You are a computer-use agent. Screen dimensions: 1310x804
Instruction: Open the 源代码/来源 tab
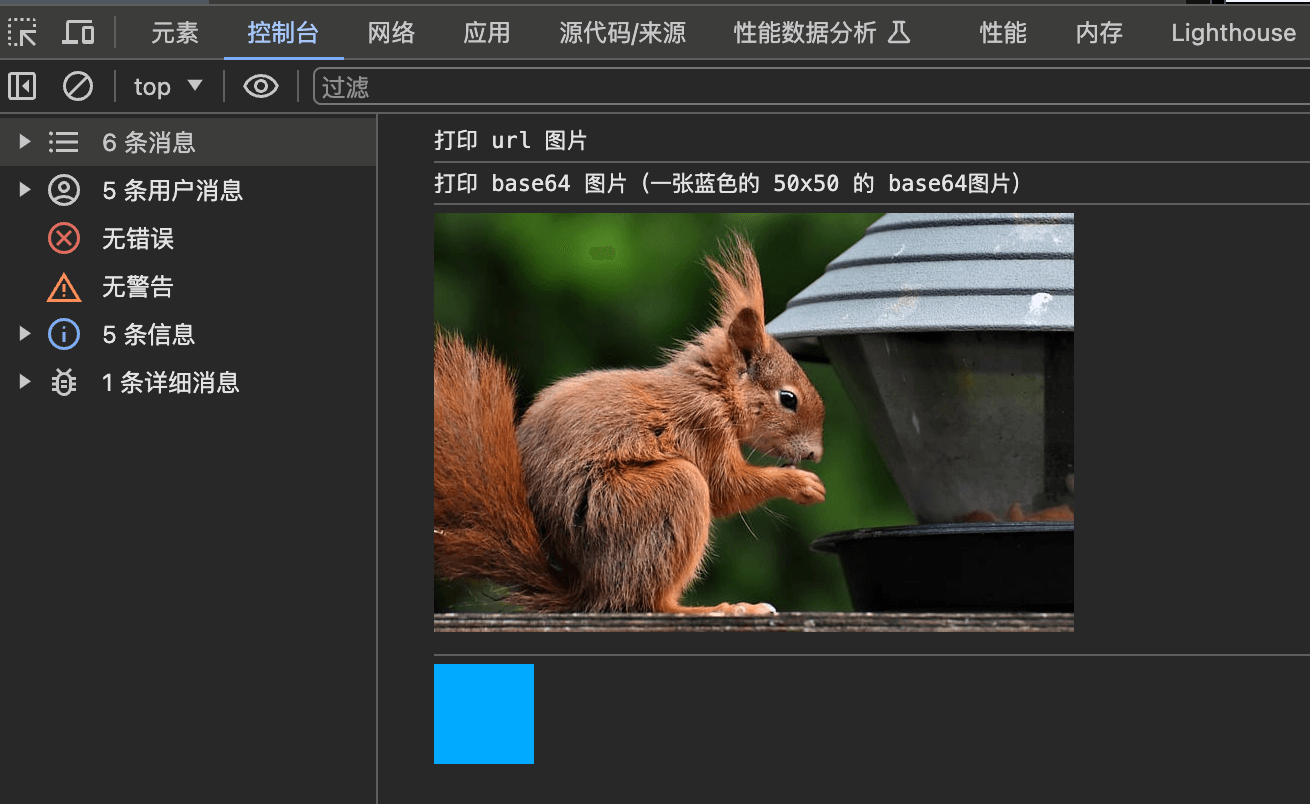(x=622, y=33)
